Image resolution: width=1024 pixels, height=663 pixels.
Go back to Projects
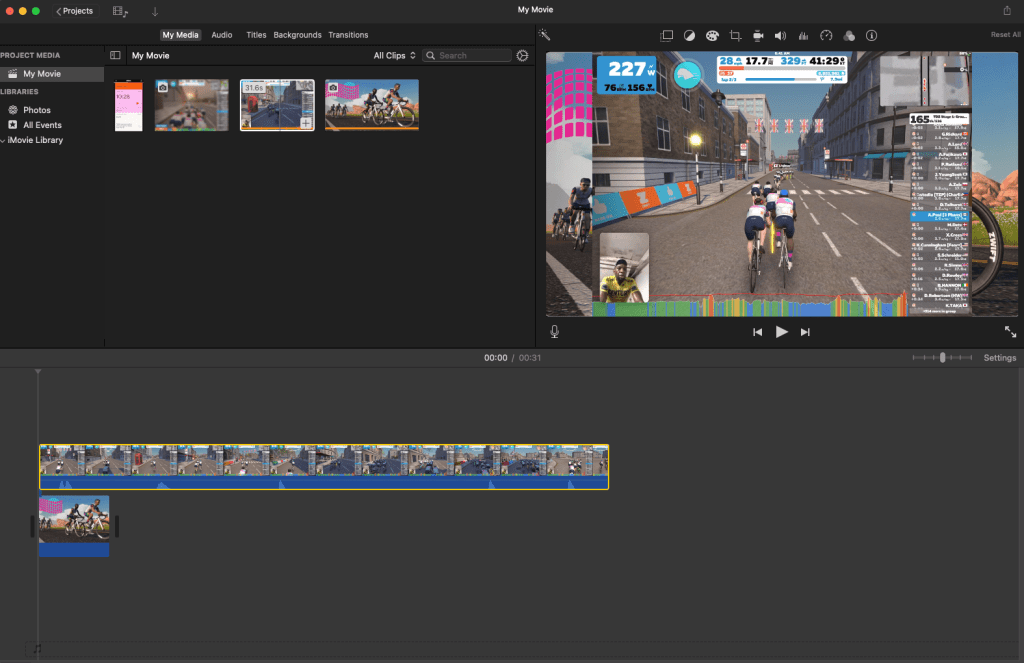[74, 11]
